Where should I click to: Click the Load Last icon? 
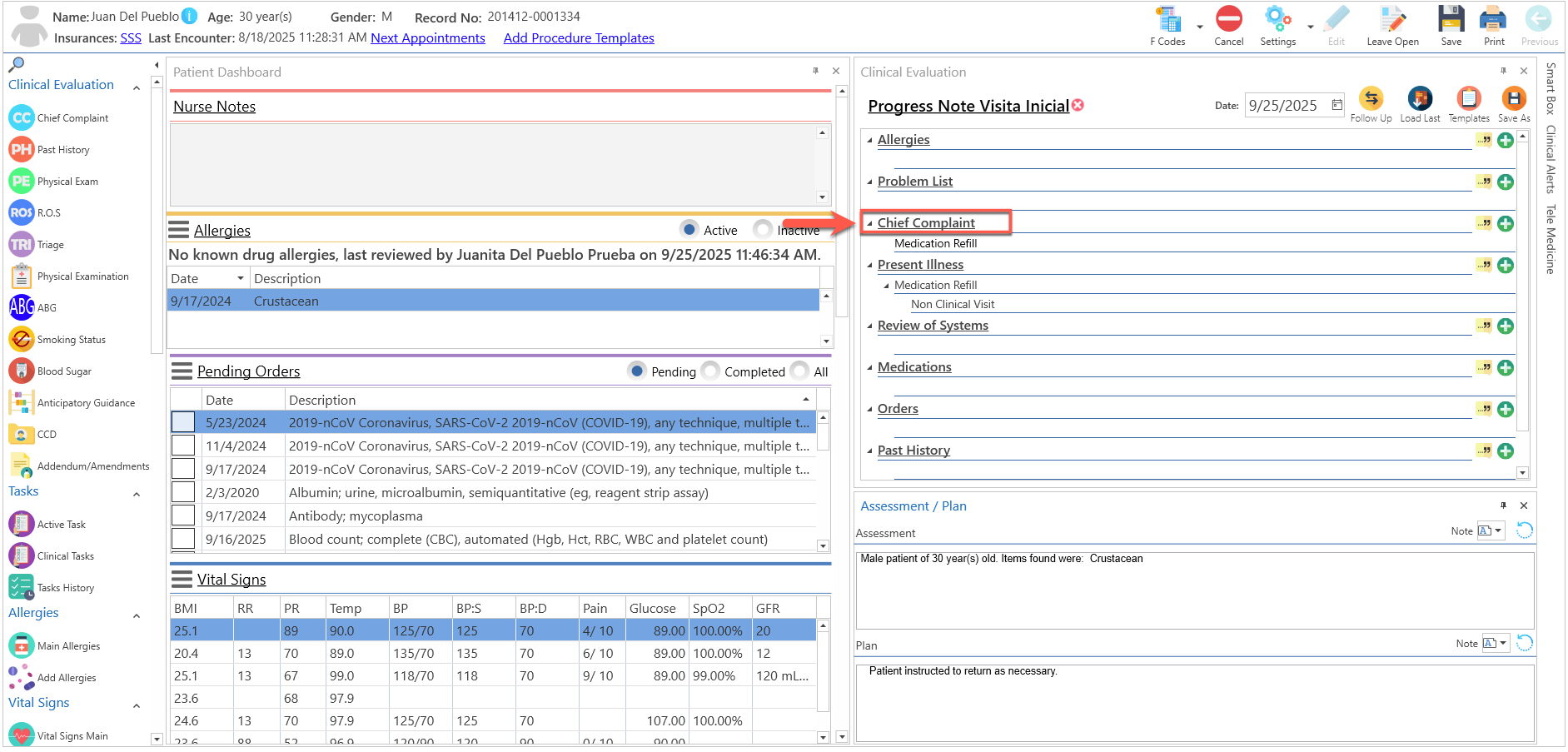tap(1420, 99)
